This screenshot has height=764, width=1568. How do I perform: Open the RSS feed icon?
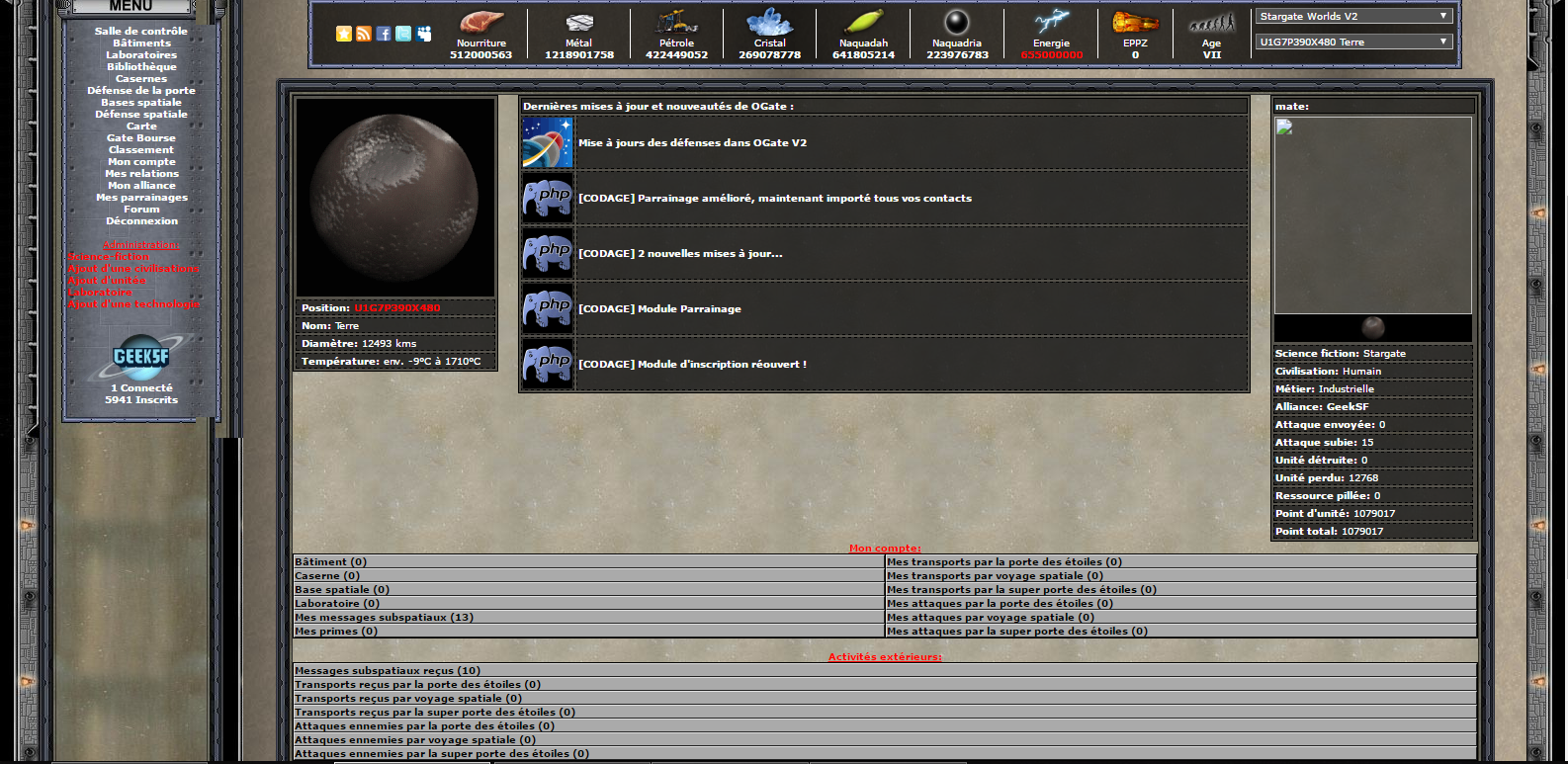pos(364,34)
